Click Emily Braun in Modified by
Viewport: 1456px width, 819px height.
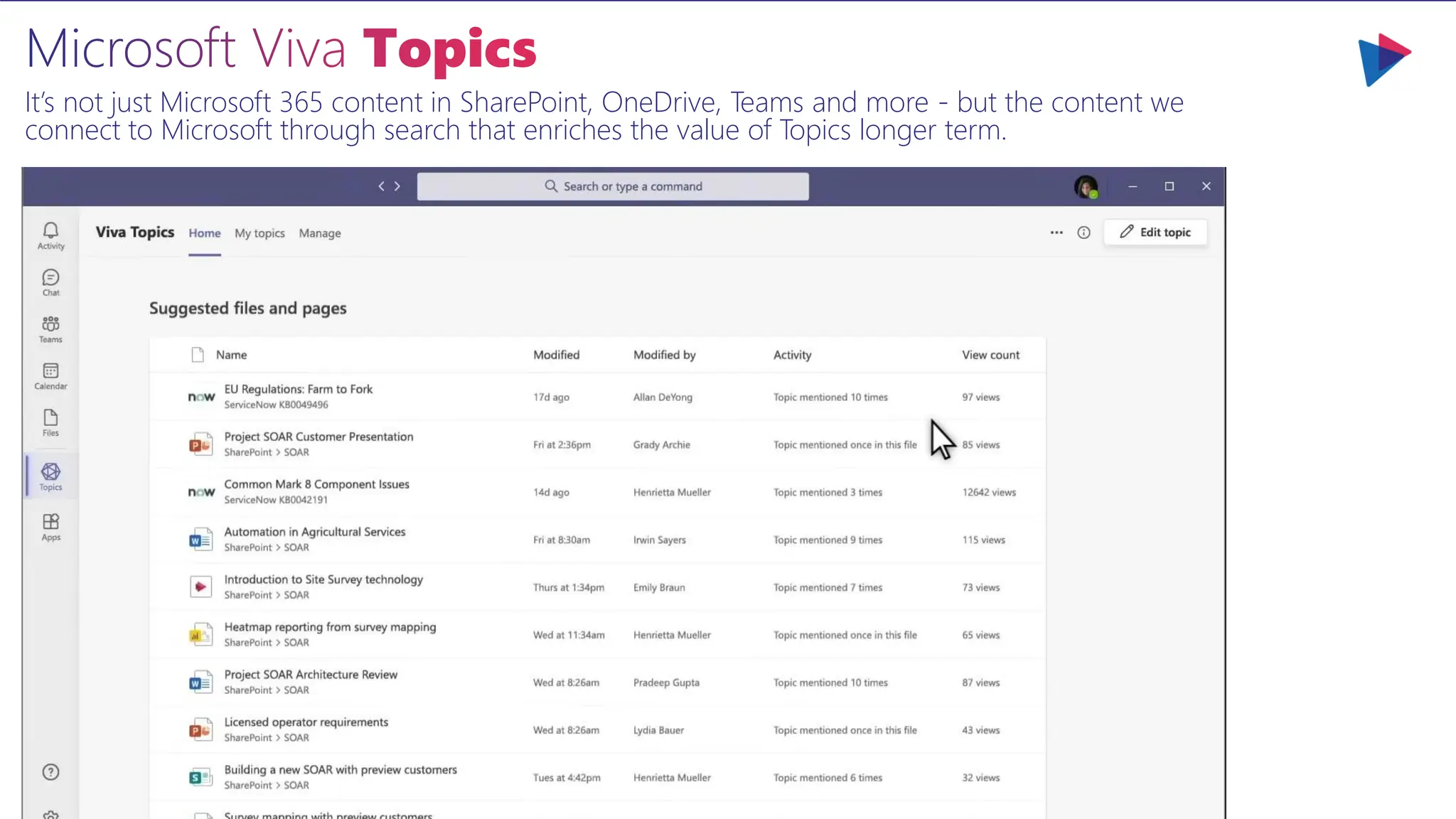(x=659, y=588)
